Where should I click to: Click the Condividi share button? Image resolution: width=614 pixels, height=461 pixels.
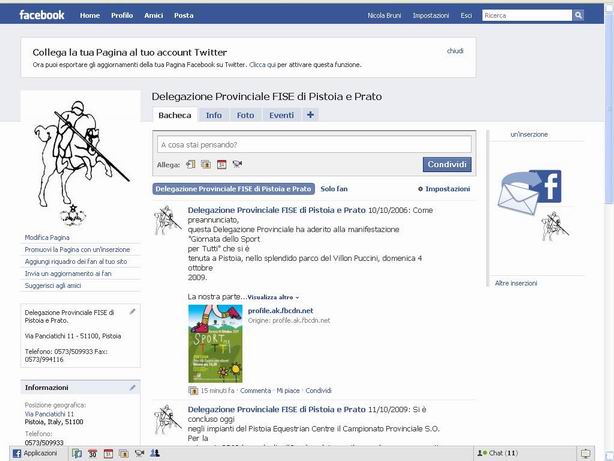point(447,165)
